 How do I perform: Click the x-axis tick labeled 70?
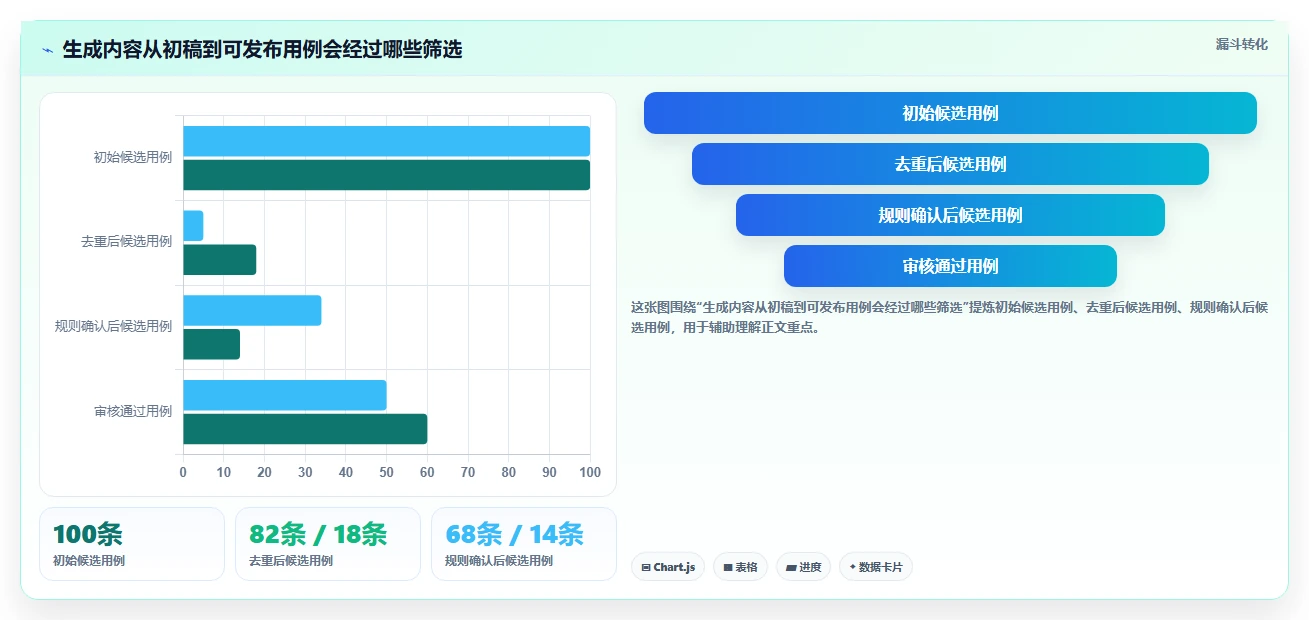point(468,472)
